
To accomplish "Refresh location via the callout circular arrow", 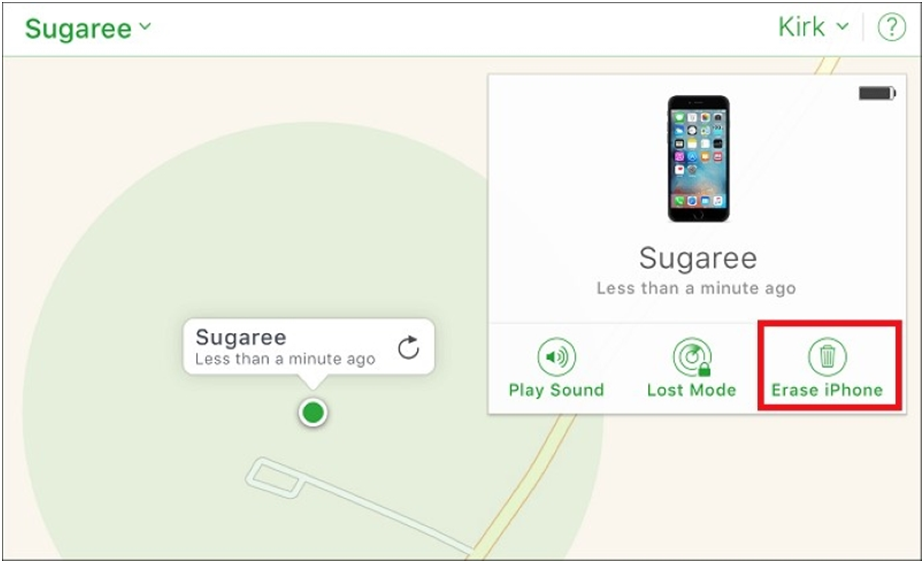I will click(408, 348).
